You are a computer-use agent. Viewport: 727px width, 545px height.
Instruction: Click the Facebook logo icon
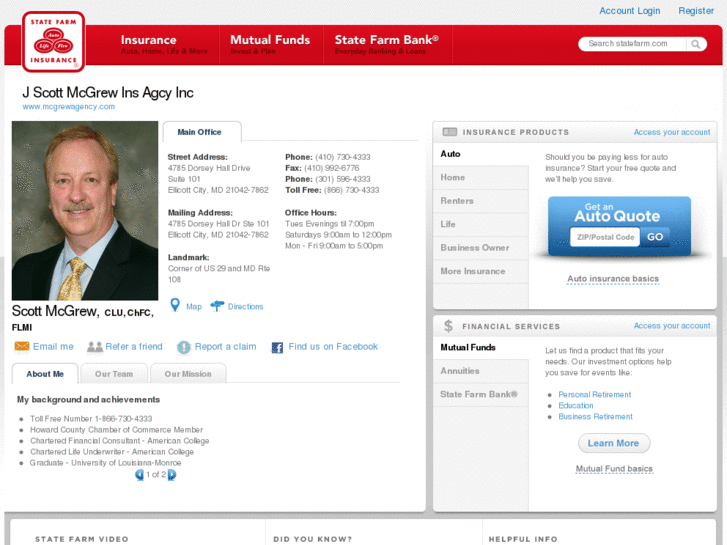(277, 347)
